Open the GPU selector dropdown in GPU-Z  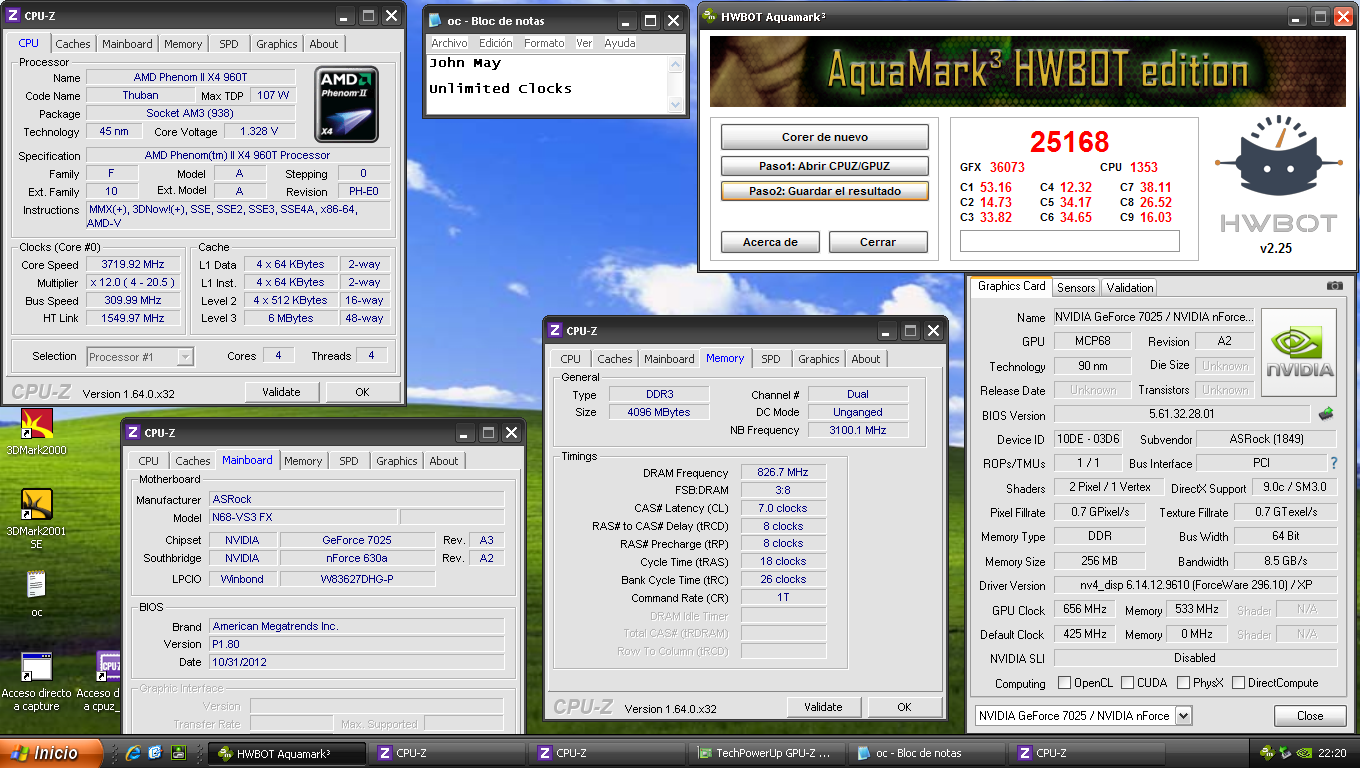pyautogui.click(x=1184, y=716)
